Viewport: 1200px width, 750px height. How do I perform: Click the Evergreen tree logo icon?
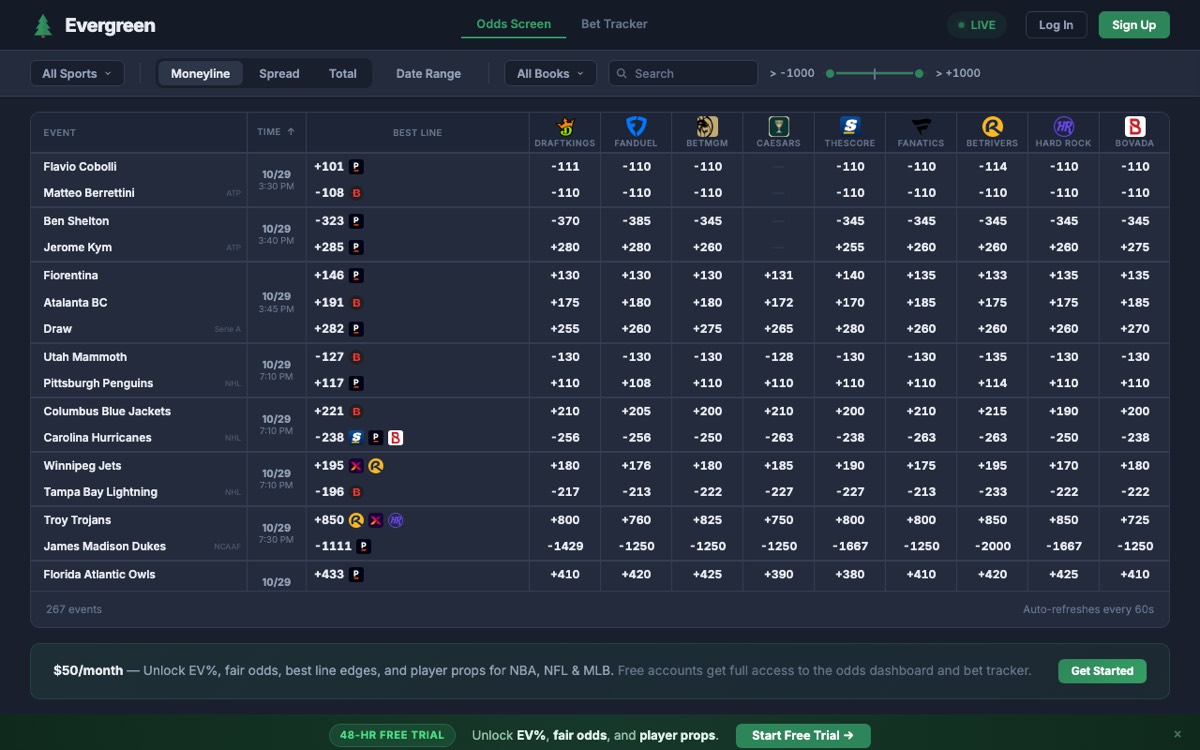pyautogui.click(x=43, y=26)
